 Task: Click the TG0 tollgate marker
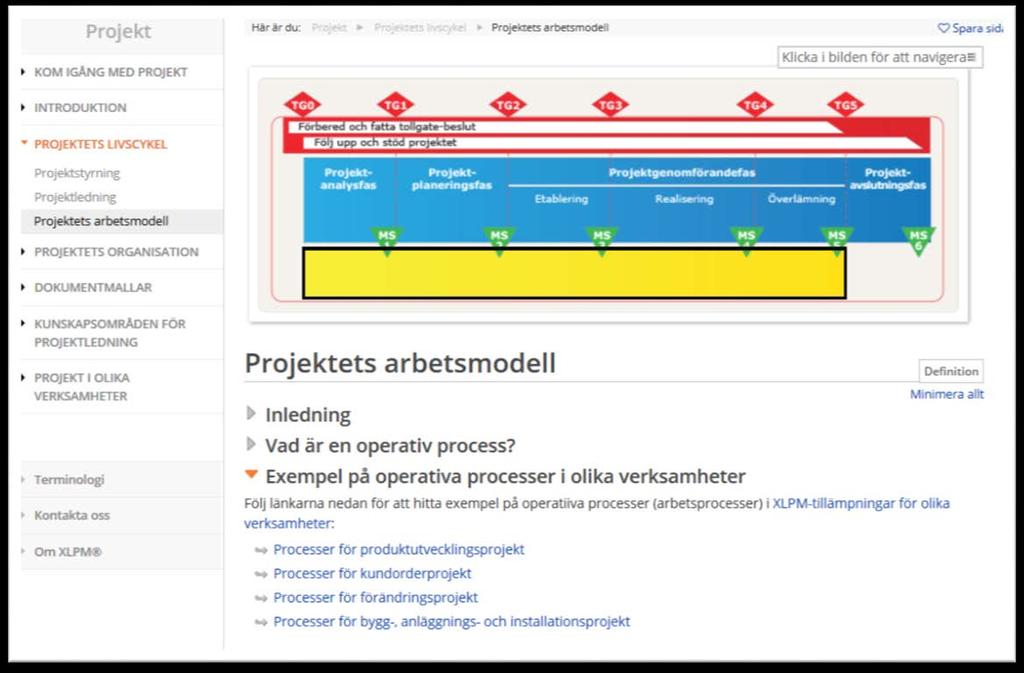click(302, 104)
